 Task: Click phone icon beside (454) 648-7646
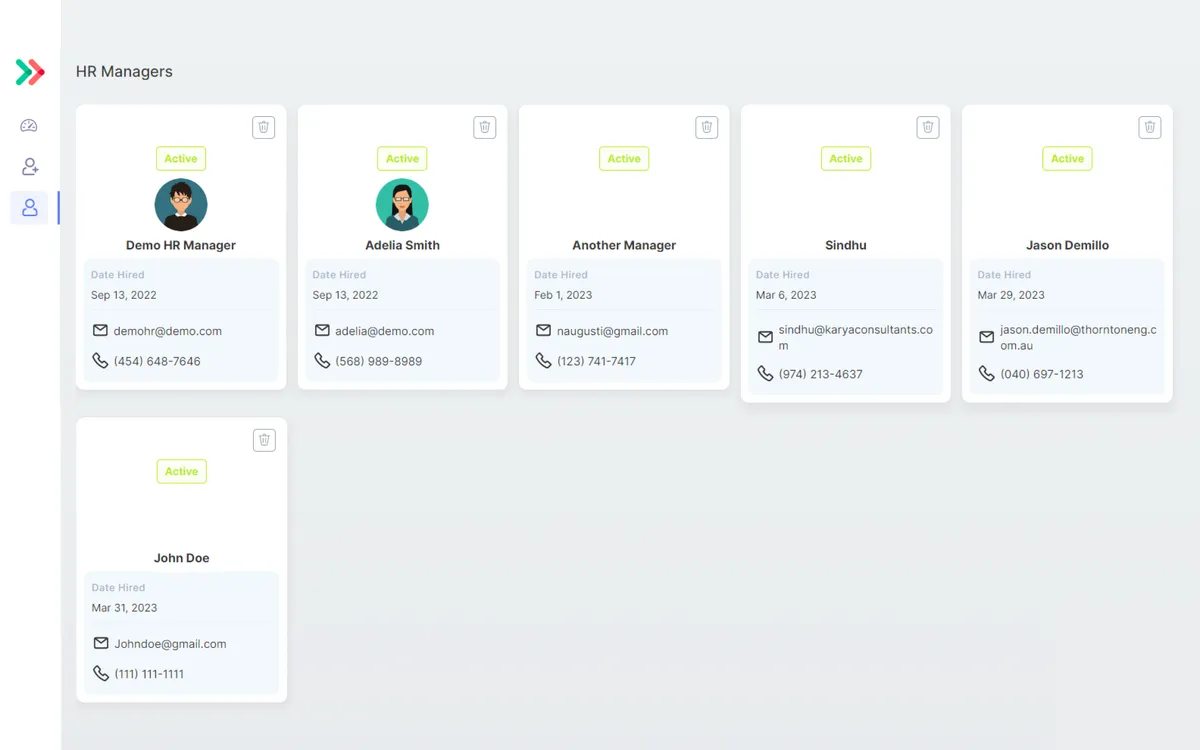pos(100,361)
